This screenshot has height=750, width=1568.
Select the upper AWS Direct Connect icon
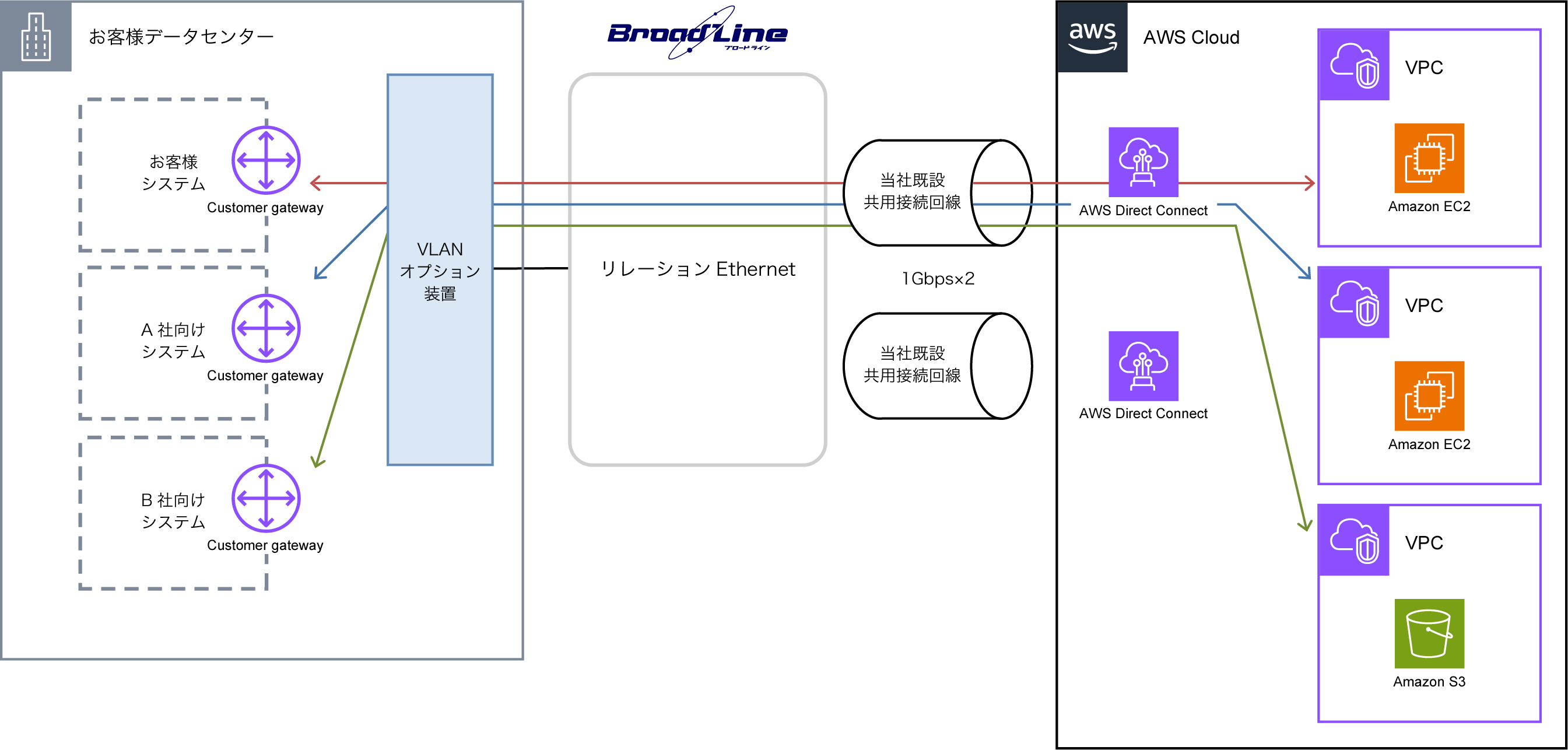1143,162
